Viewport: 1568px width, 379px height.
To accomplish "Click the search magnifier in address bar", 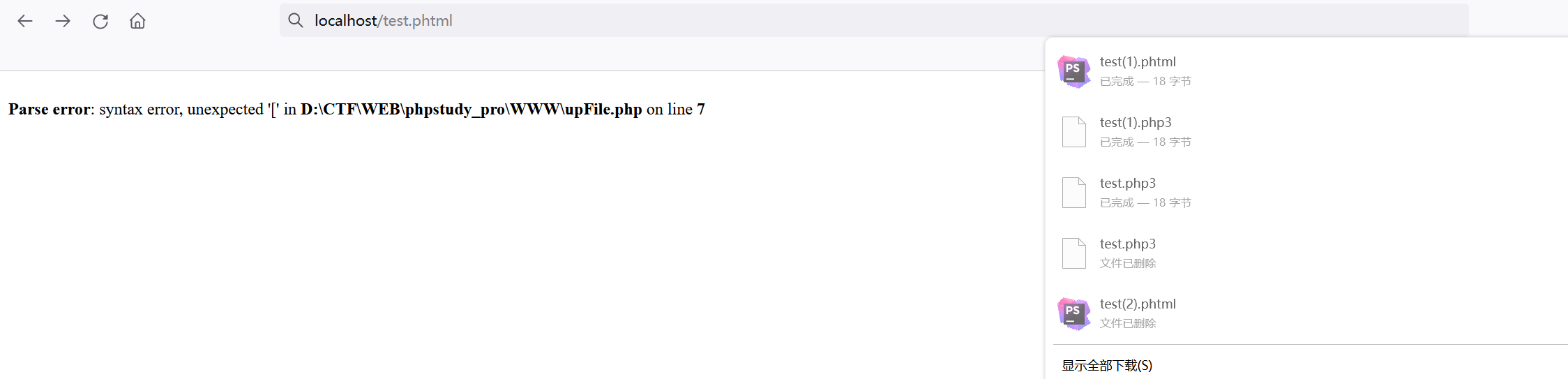I will 296,20.
